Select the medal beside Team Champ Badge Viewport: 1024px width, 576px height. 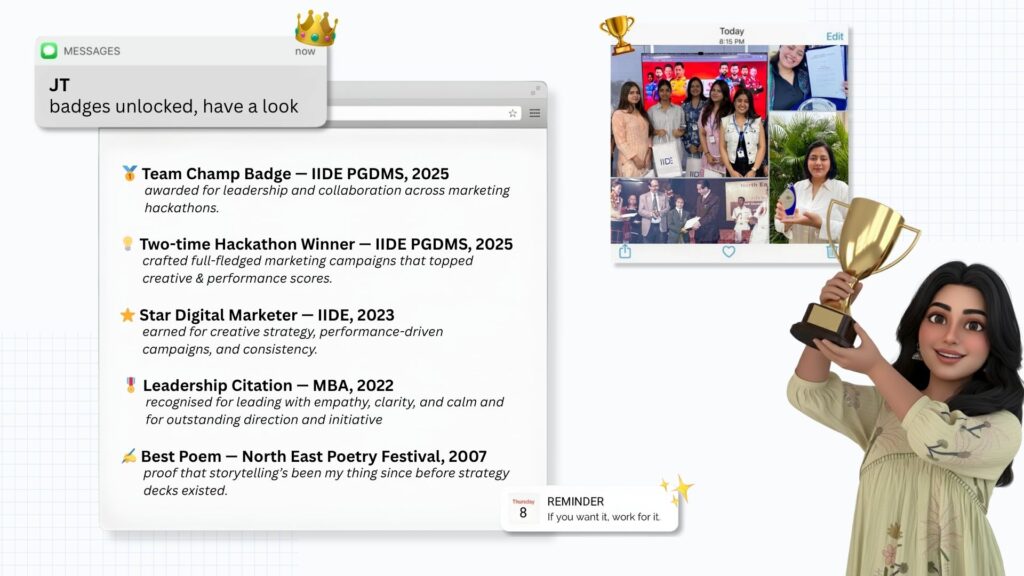click(x=130, y=174)
